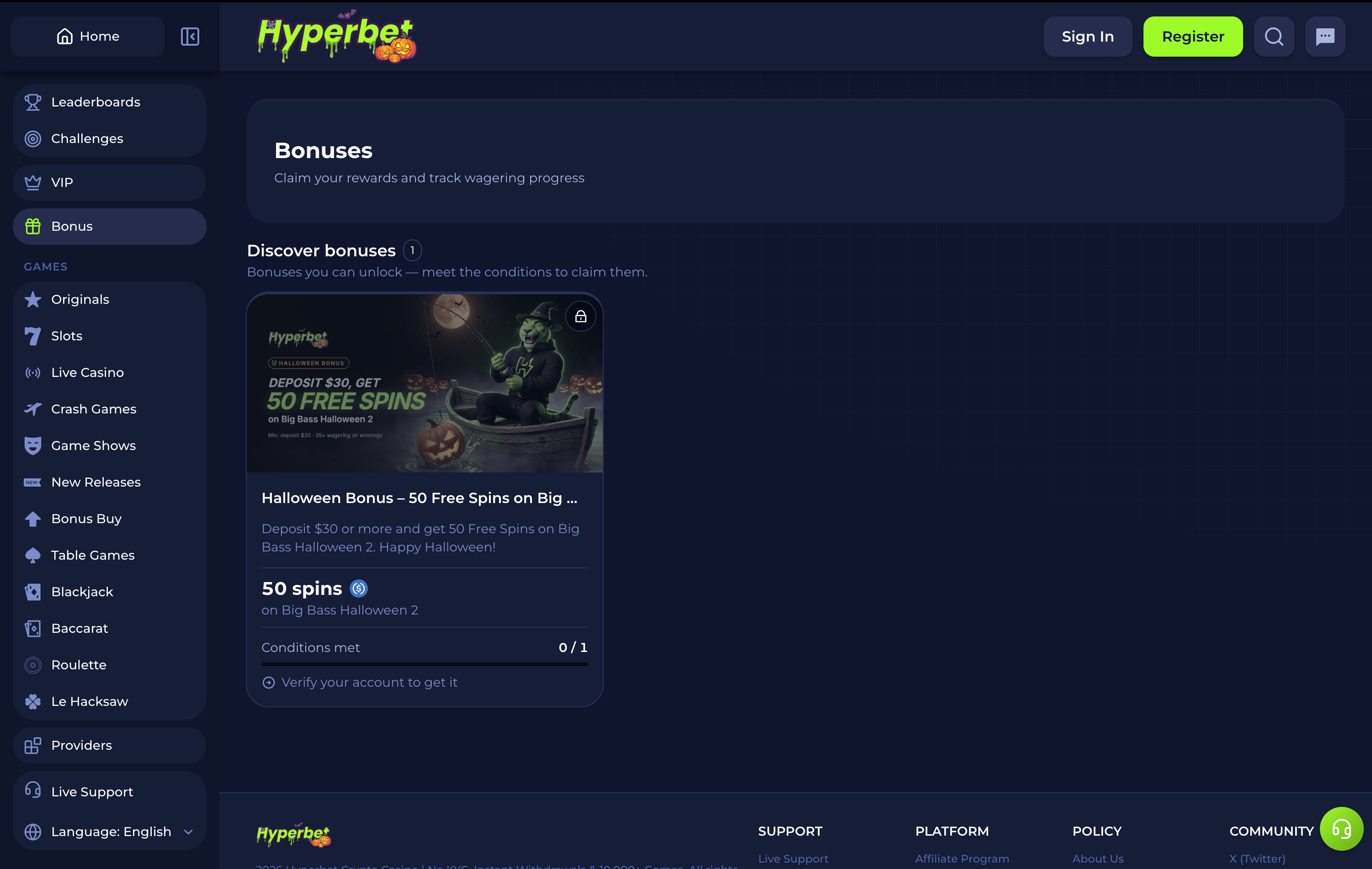Click the Affiliate Program footer link
1372x869 pixels.
tap(962, 859)
